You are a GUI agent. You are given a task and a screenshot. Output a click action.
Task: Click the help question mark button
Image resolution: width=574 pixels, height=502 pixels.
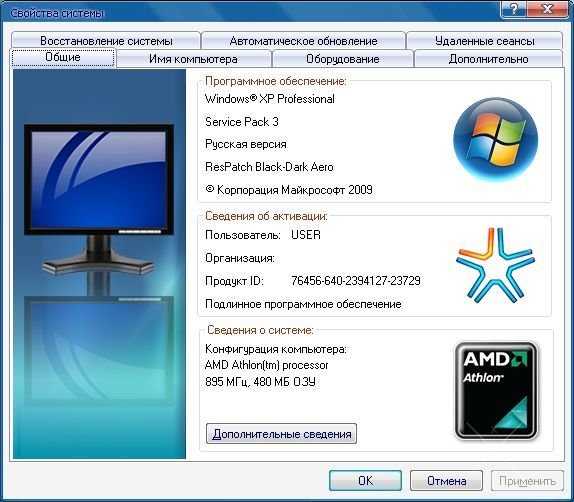tap(513, 8)
